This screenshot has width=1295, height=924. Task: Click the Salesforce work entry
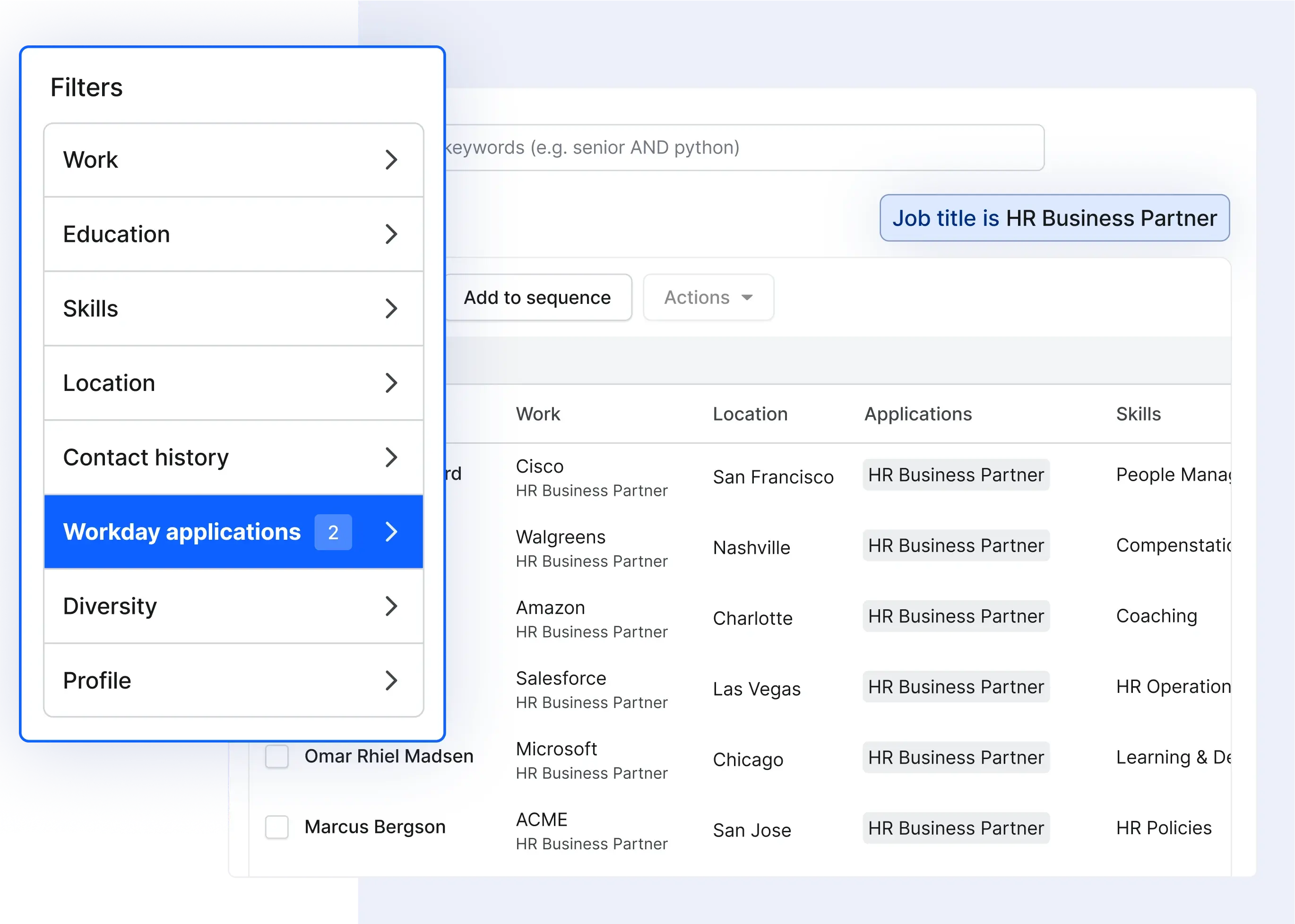click(x=592, y=690)
